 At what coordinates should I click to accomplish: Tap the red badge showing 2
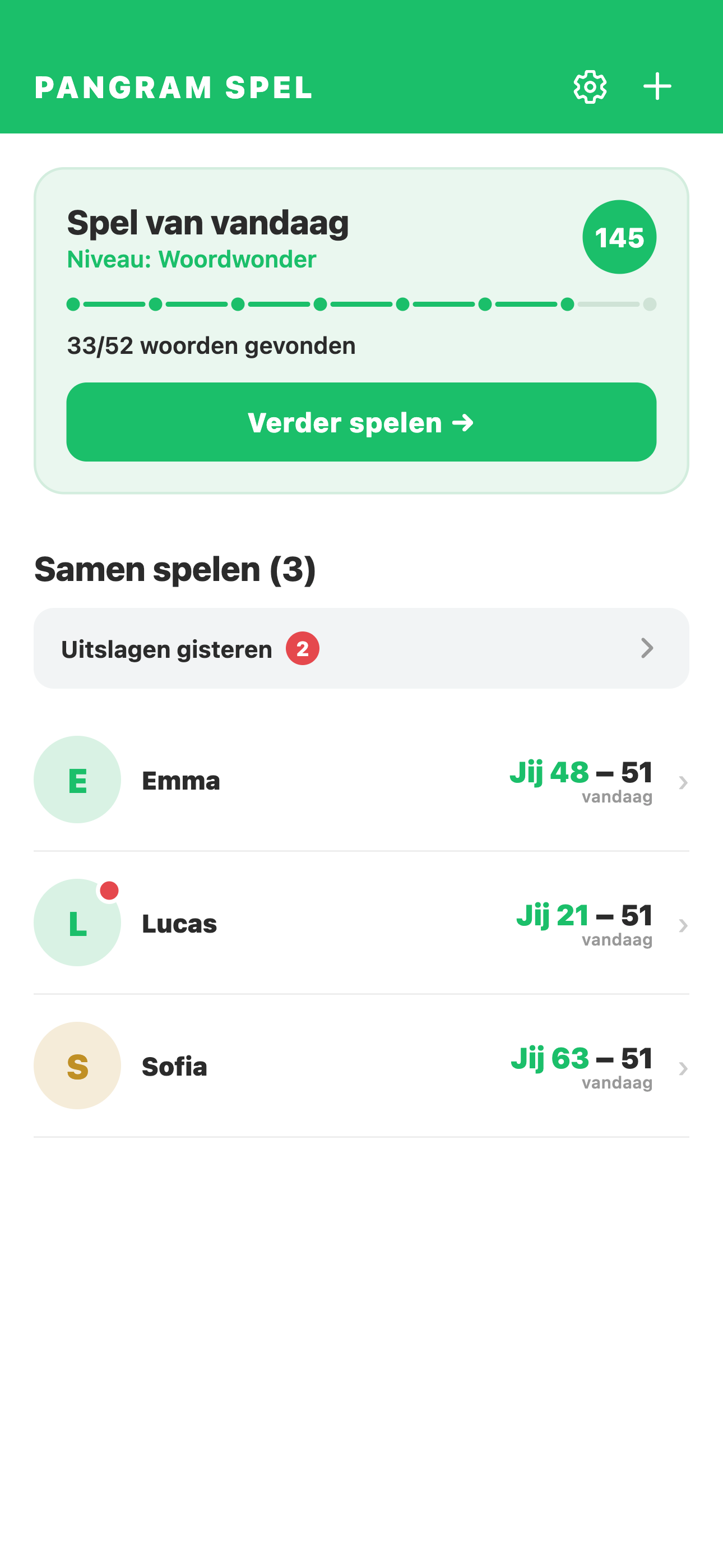point(303,649)
